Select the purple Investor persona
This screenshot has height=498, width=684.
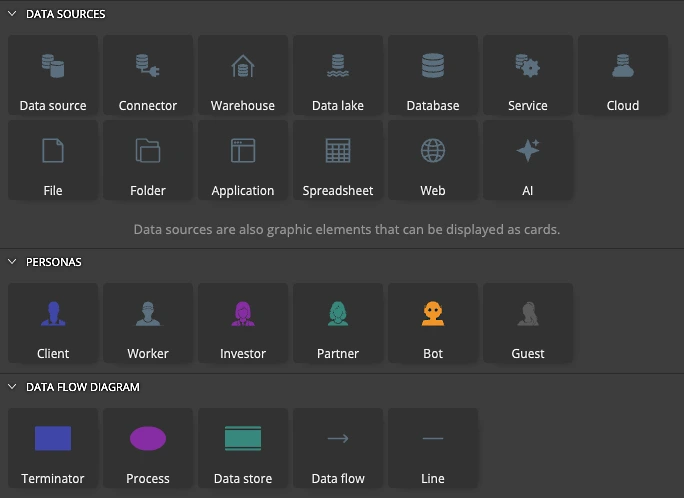(x=243, y=323)
